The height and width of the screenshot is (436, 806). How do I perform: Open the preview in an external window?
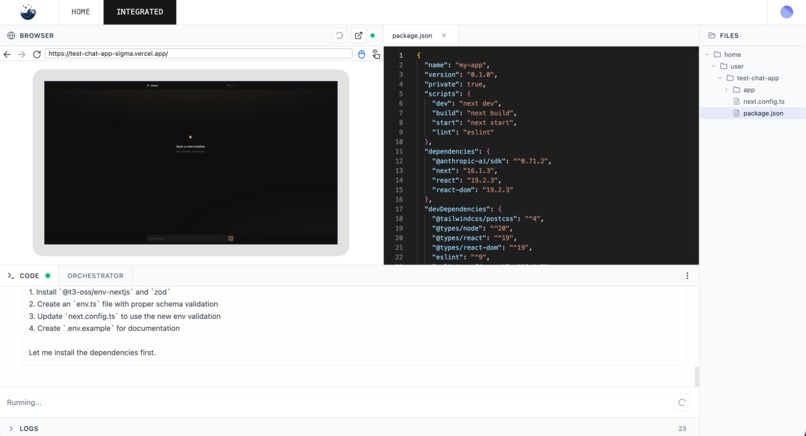click(x=358, y=35)
